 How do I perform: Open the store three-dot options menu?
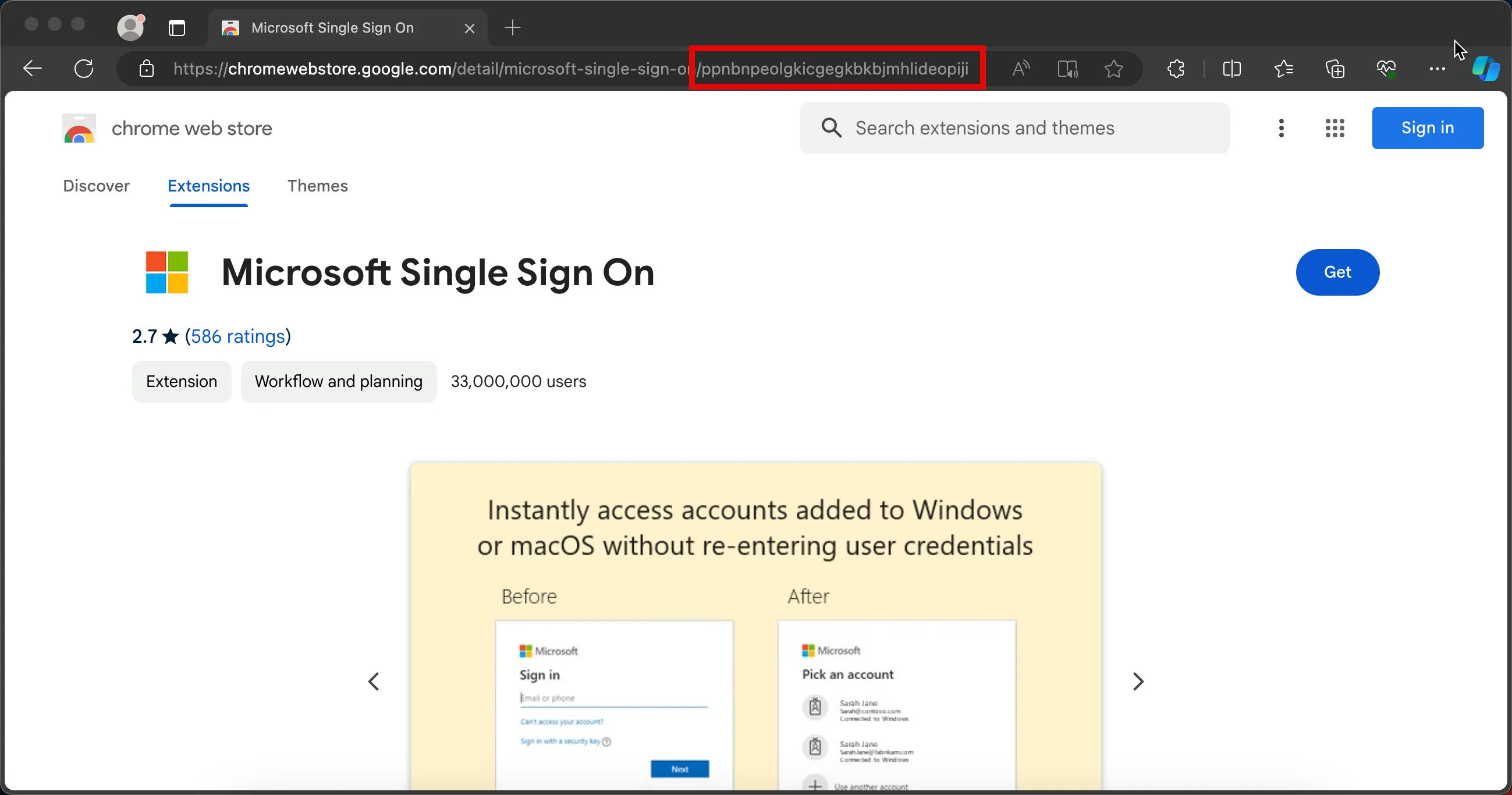pyautogui.click(x=1282, y=128)
